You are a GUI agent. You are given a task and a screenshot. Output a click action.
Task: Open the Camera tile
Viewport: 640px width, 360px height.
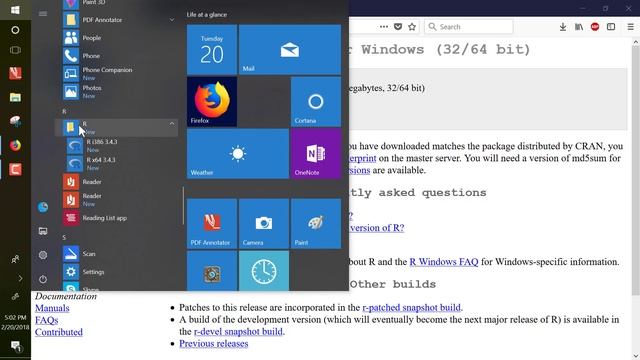[264, 224]
